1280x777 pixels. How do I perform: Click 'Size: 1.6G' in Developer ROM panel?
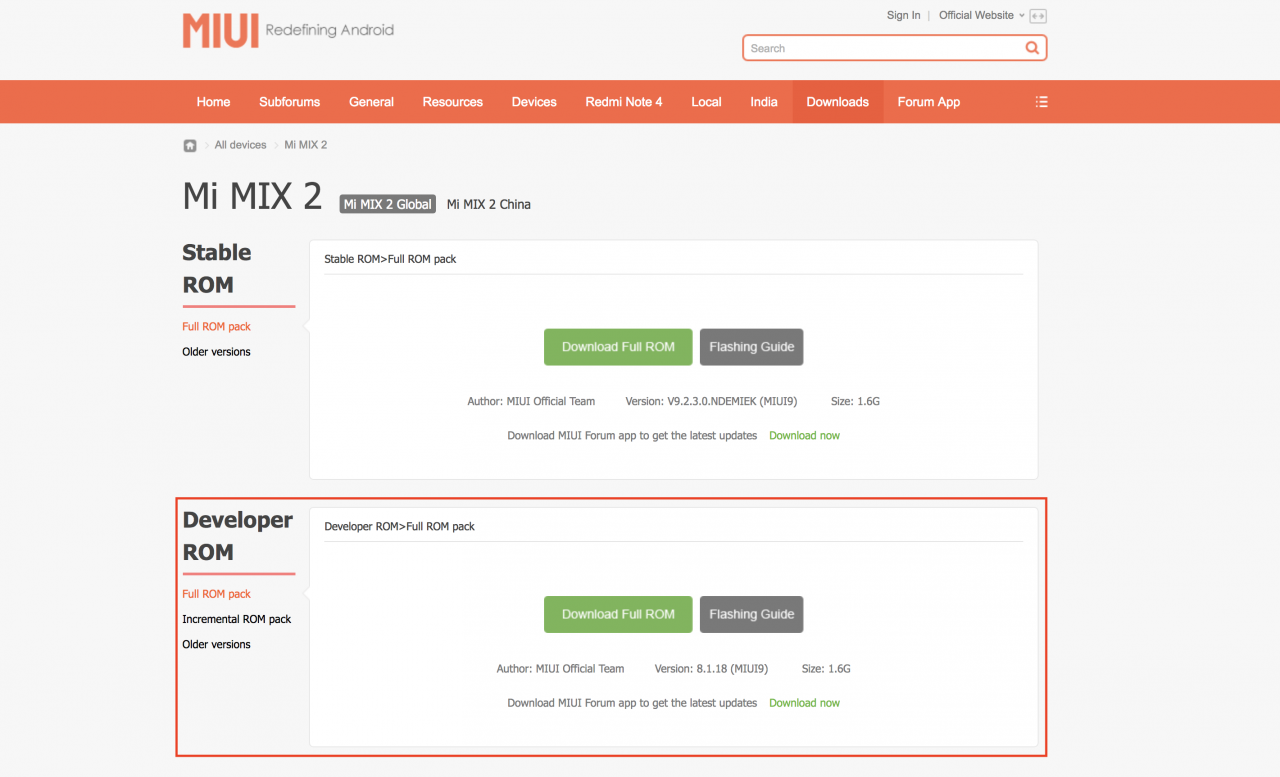click(826, 669)
